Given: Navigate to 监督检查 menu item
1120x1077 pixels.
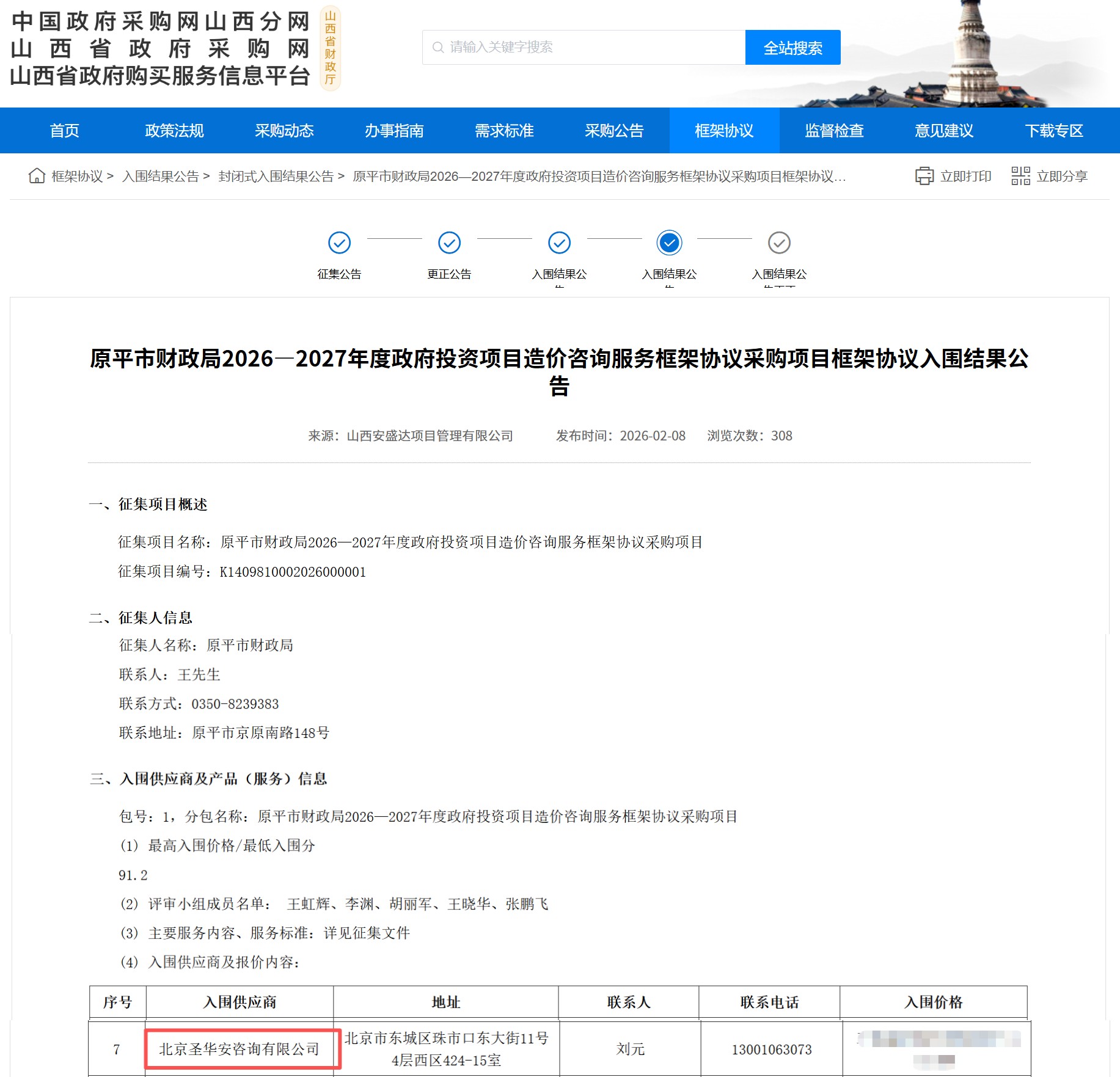Looking at the screenshot, I should (x=834, y=130).
